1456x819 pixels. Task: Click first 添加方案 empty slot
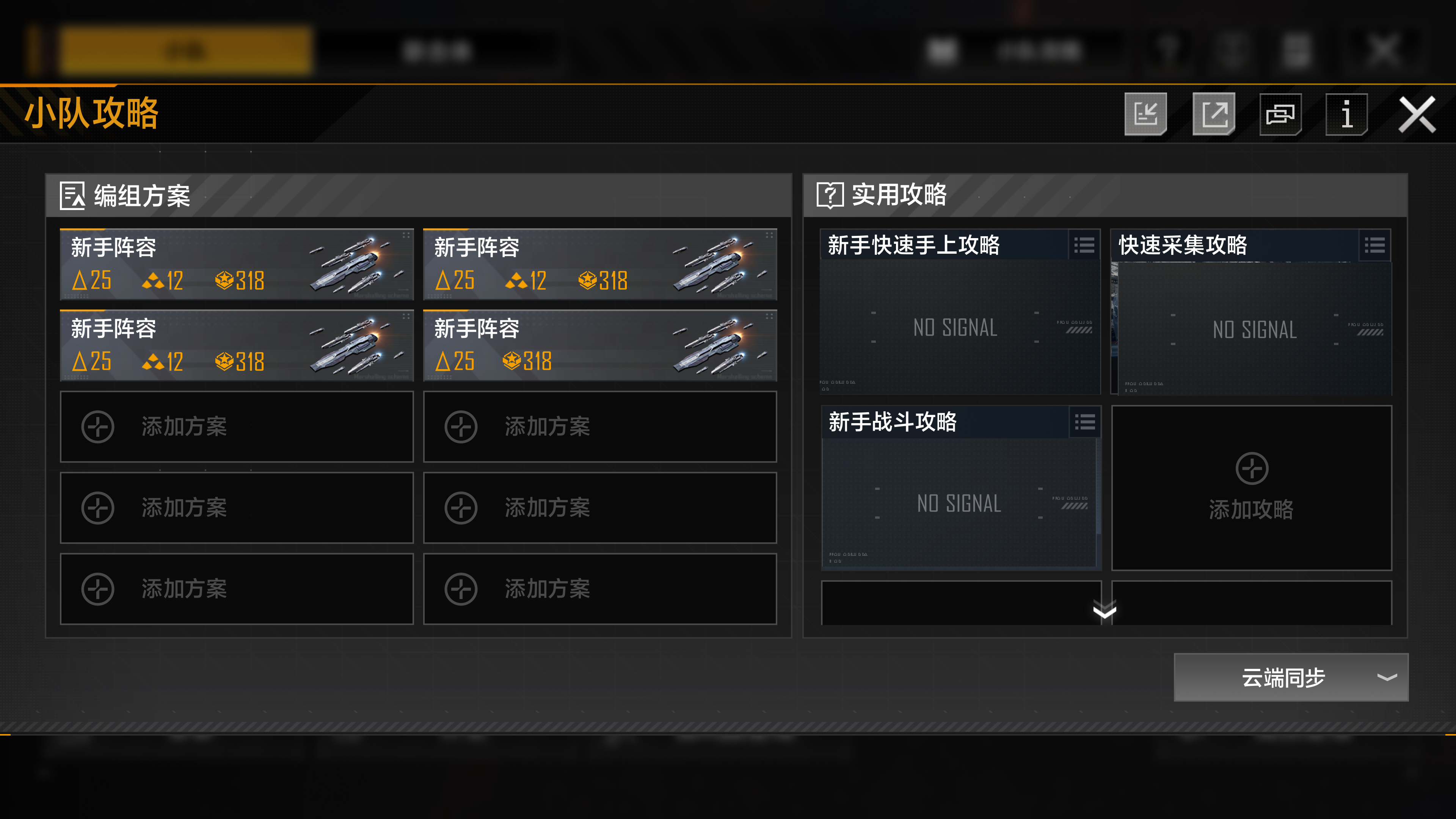(237, 427)
